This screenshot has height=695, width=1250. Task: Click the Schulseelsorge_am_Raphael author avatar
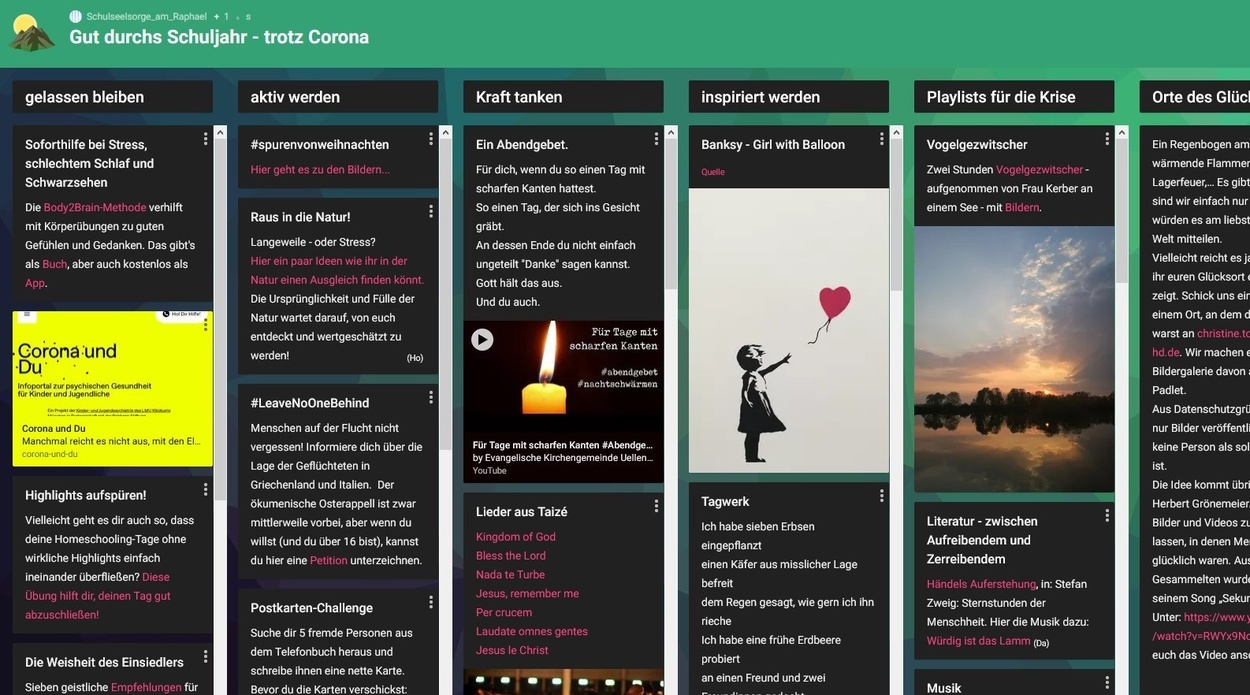tap(75, 16)
